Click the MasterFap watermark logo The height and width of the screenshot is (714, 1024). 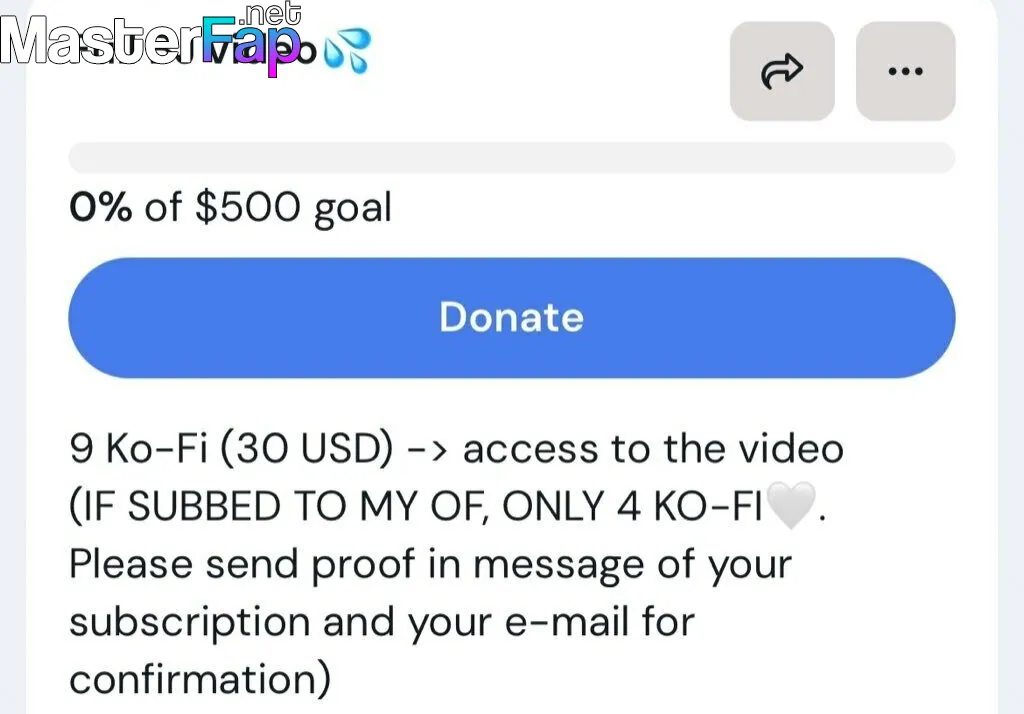click(152, 39)
